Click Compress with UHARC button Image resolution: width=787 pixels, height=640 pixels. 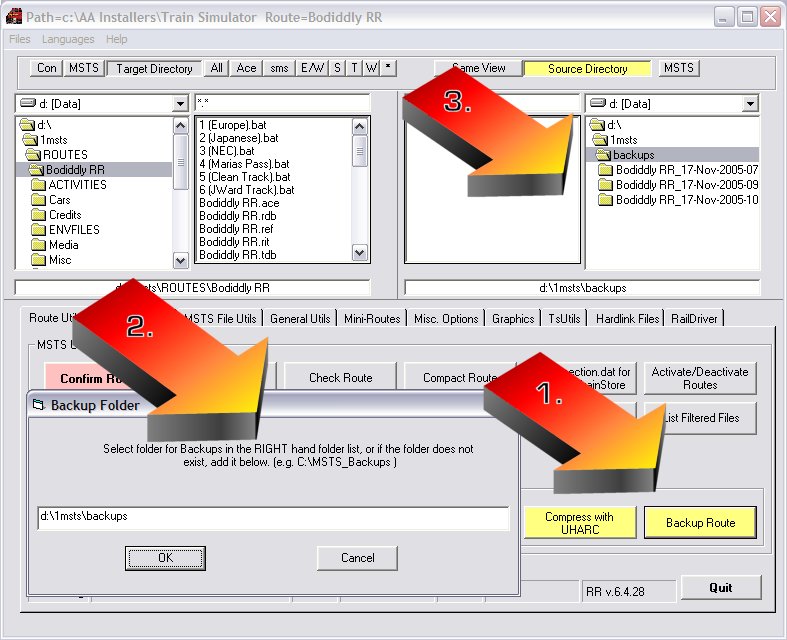pos(580,523)
